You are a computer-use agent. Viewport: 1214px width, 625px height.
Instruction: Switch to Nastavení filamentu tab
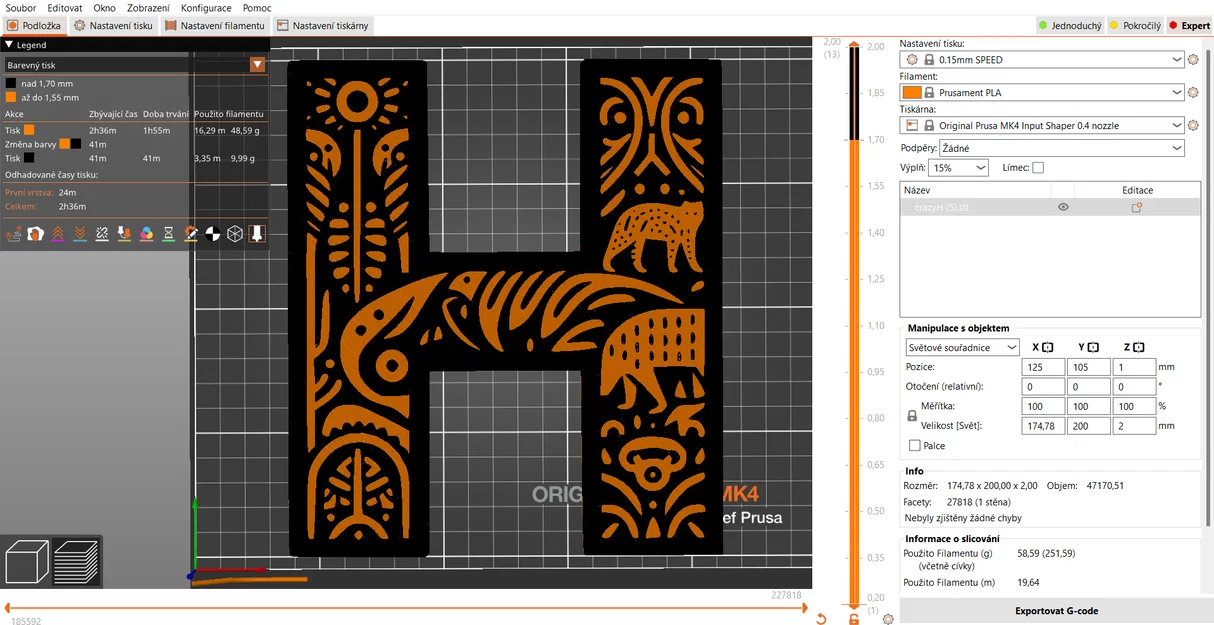[214, 25]
